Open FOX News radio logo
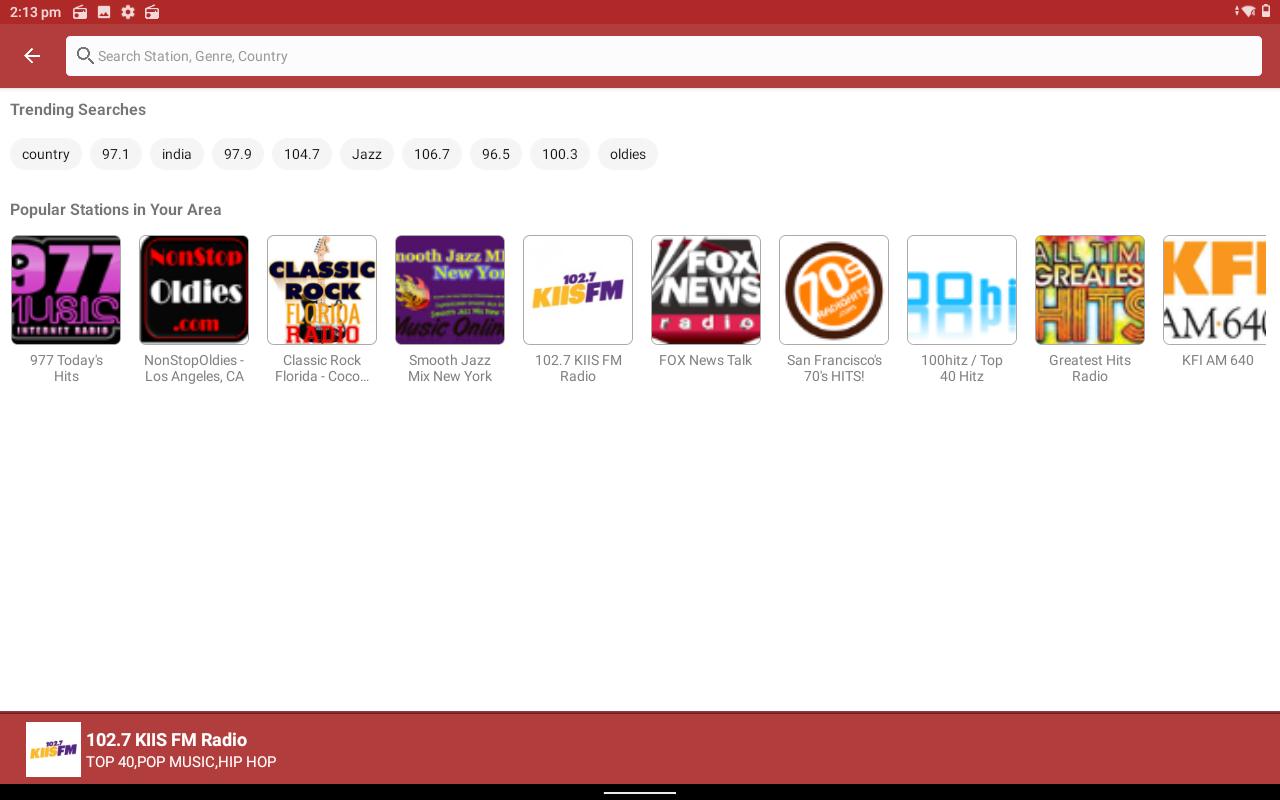This screenshot has height=800, width=1280. 706,290
